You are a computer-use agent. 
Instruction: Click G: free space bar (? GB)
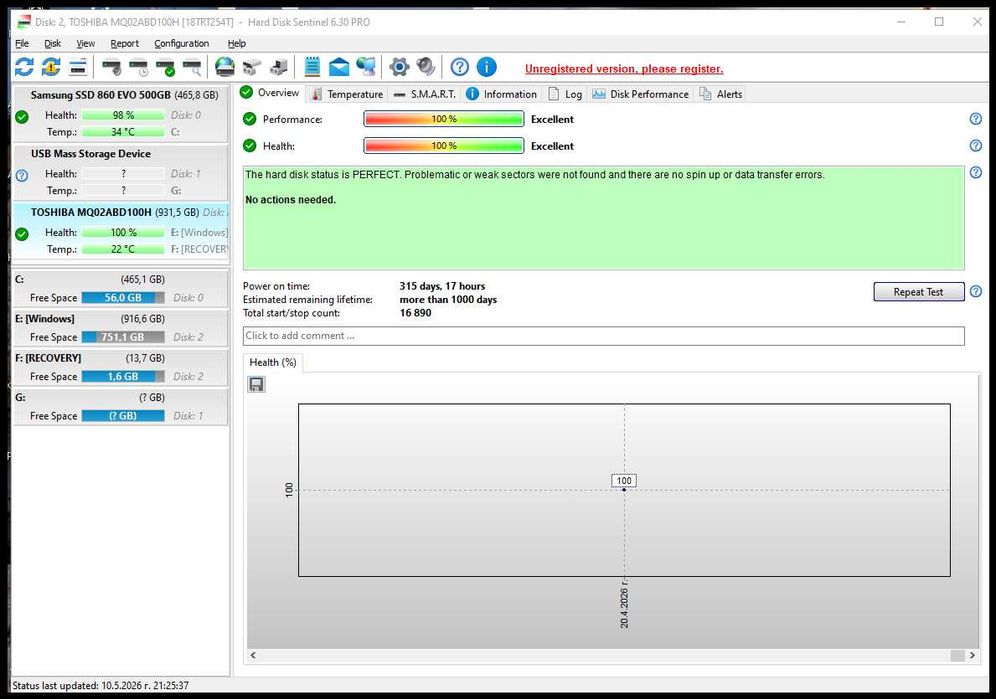(123, 416)
